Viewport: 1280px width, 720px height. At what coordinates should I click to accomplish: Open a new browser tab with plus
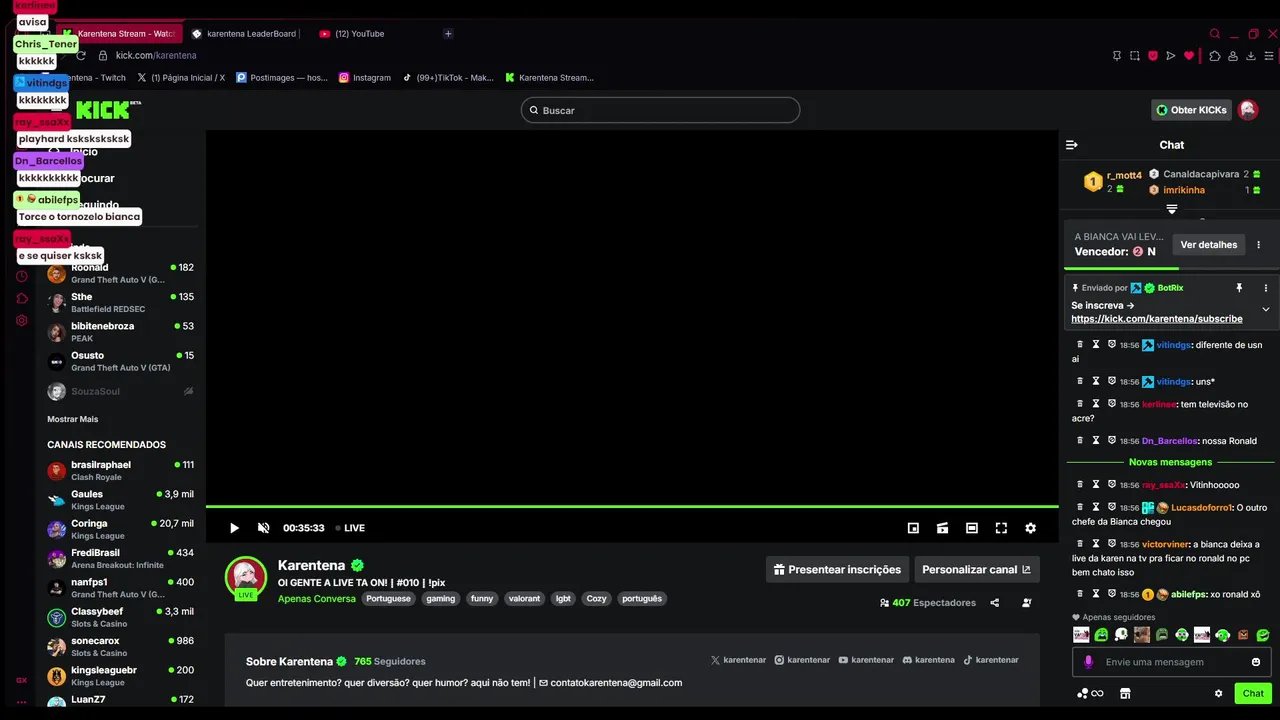[448, 34]
